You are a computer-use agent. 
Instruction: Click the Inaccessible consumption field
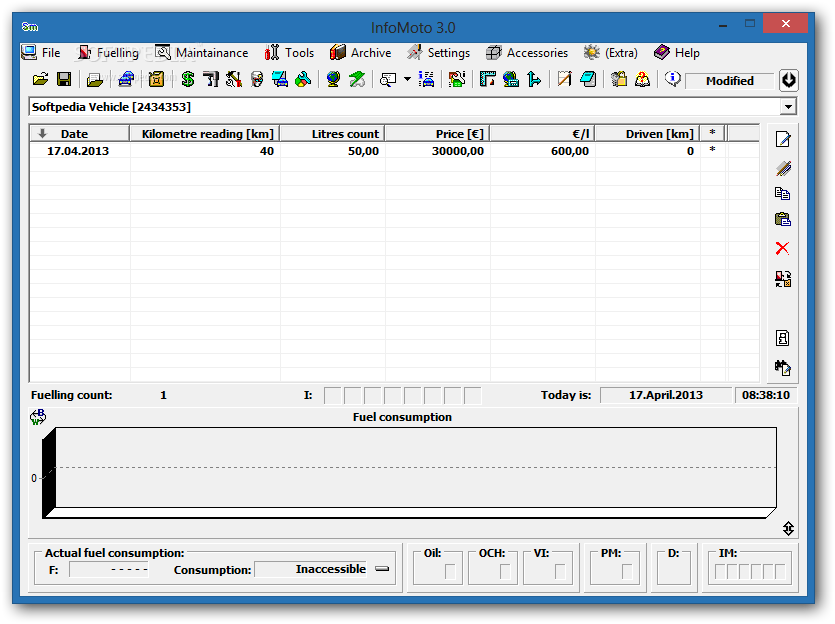[312, 569]
